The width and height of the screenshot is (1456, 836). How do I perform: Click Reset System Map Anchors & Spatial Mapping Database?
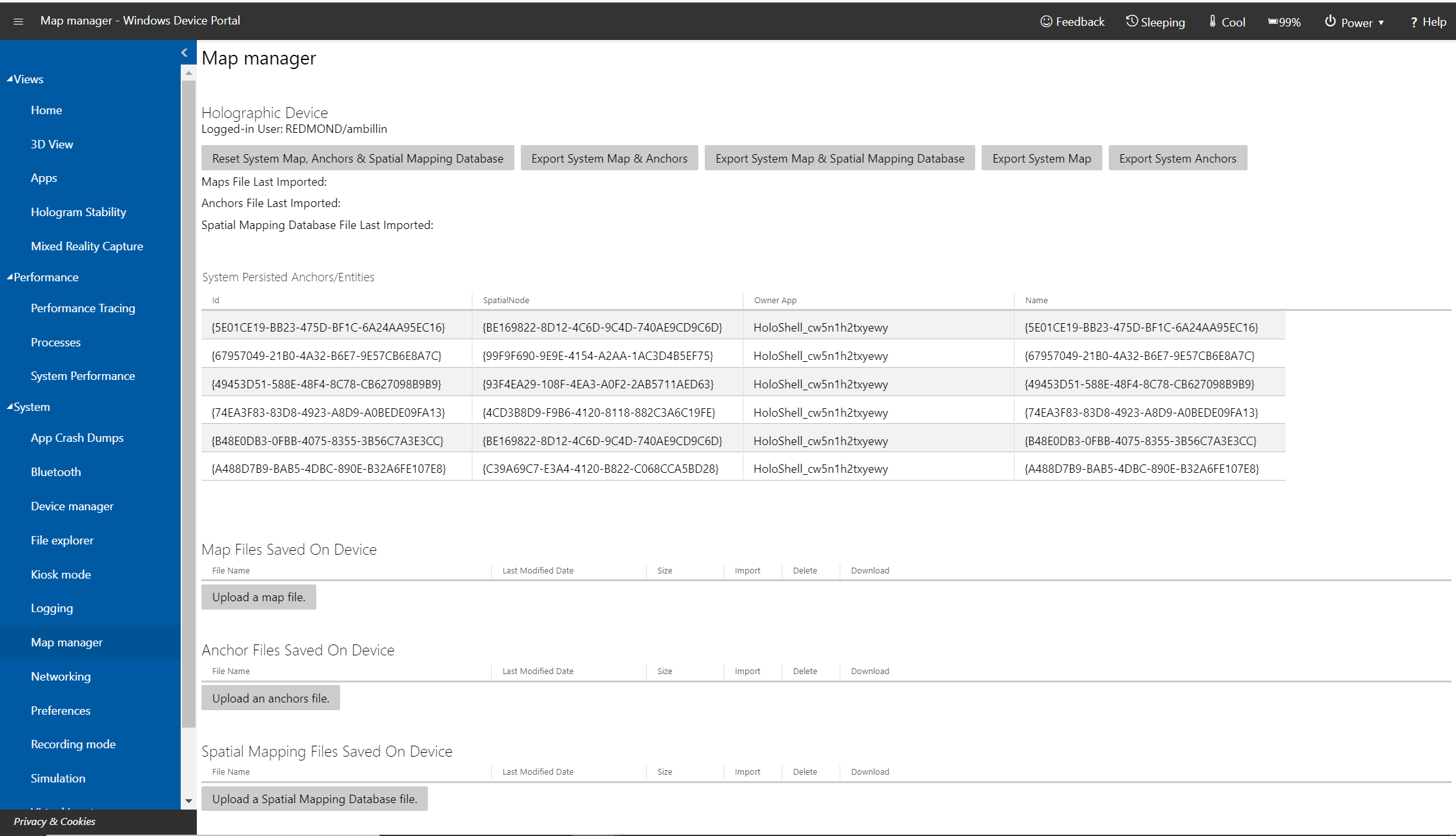pyautogui.click(x=358, y=158)
